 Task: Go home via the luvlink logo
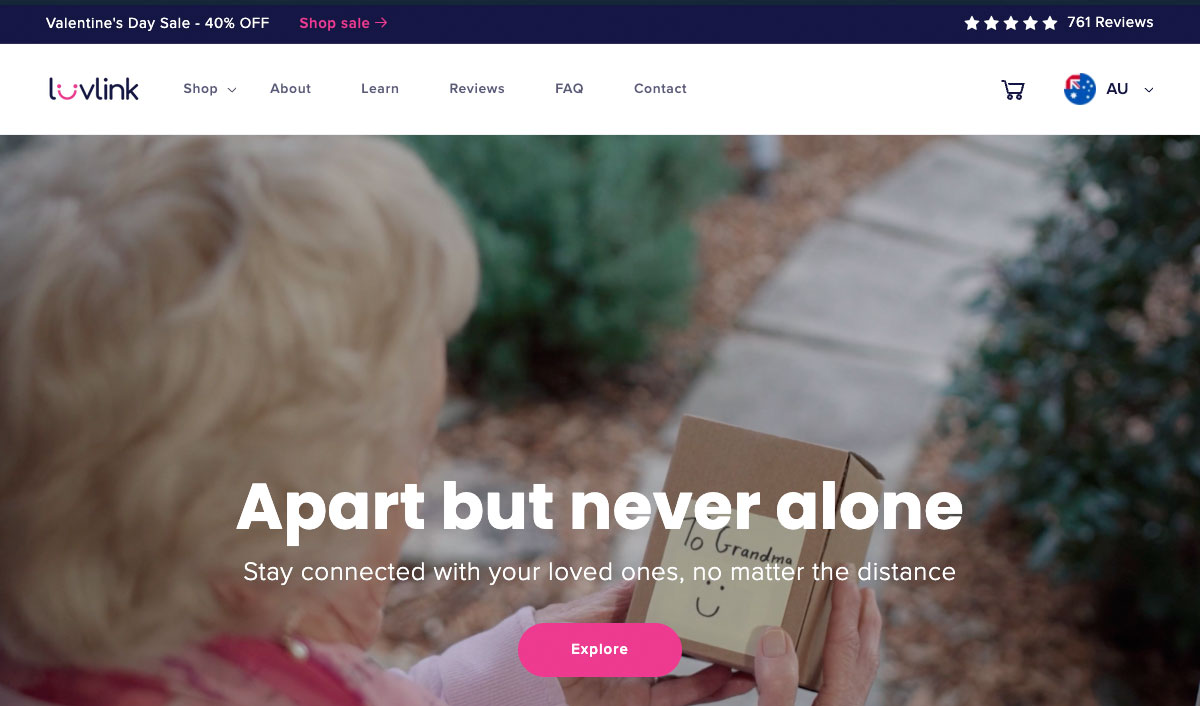[x=94, y=89]
